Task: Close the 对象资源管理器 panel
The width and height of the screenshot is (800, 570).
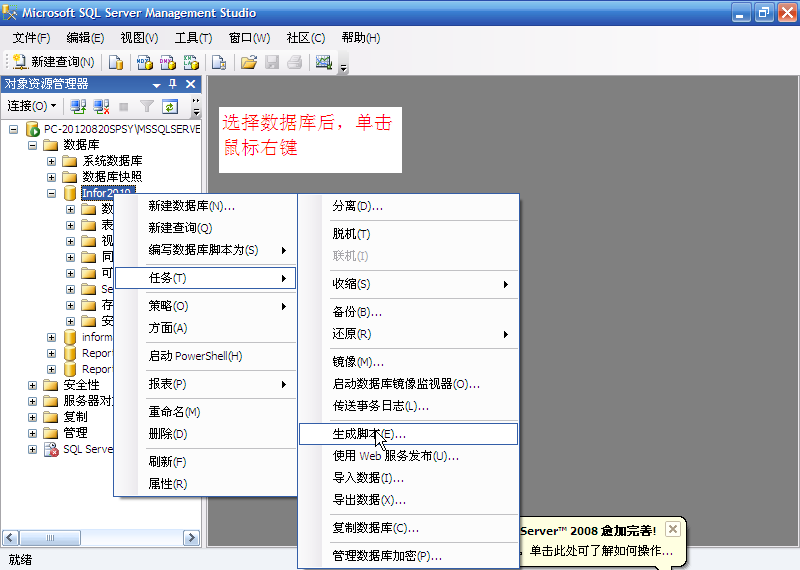Action: click(190, 84)
